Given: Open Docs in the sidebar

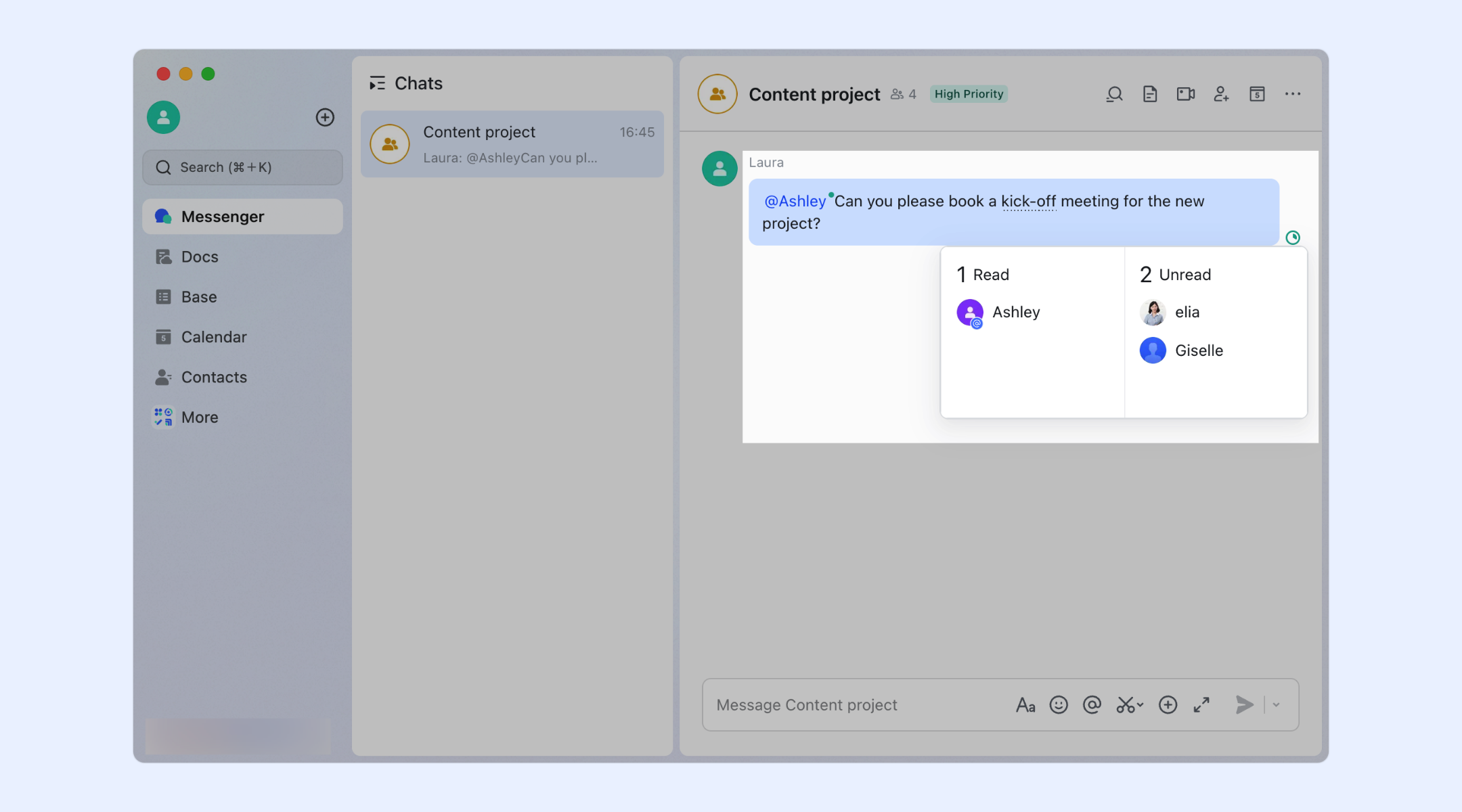Looking at the screenshot, I should tap(242, 256).
